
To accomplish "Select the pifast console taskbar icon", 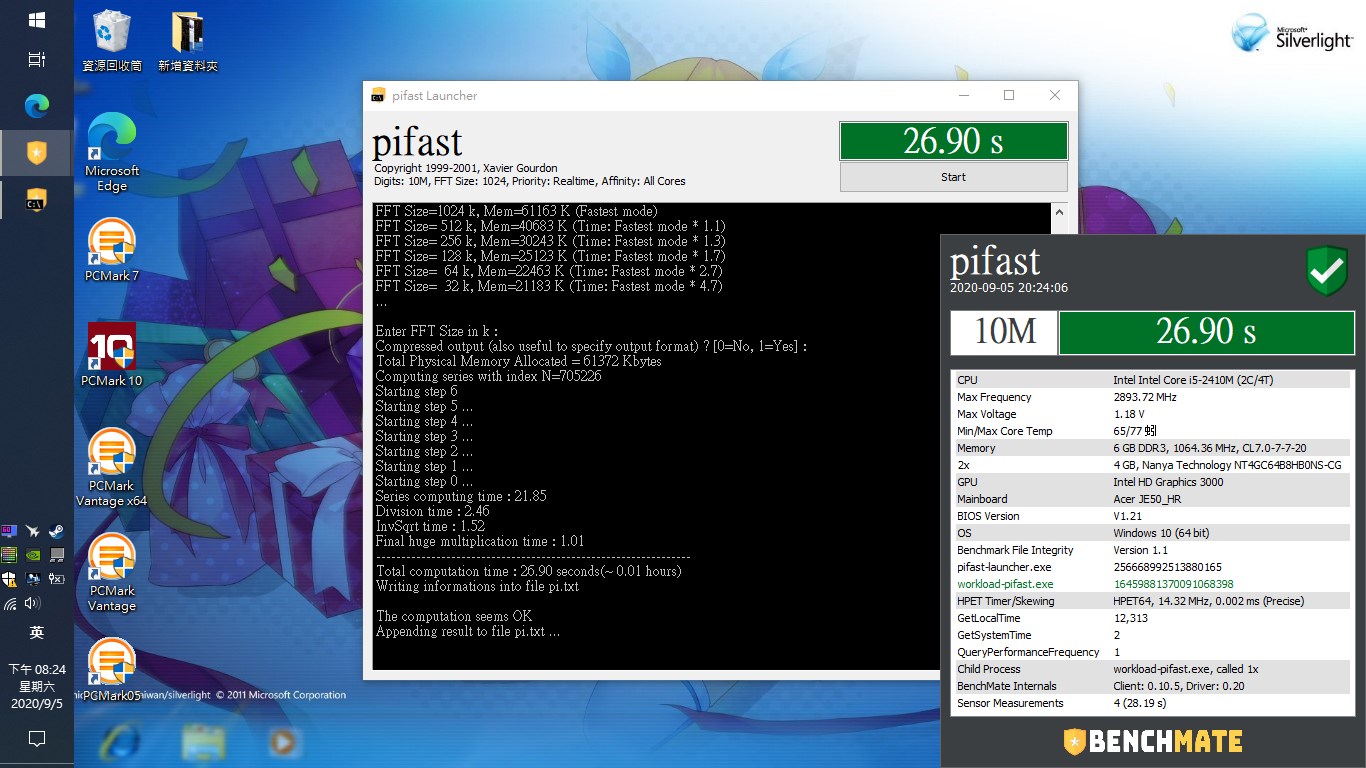I will [36, 200].
